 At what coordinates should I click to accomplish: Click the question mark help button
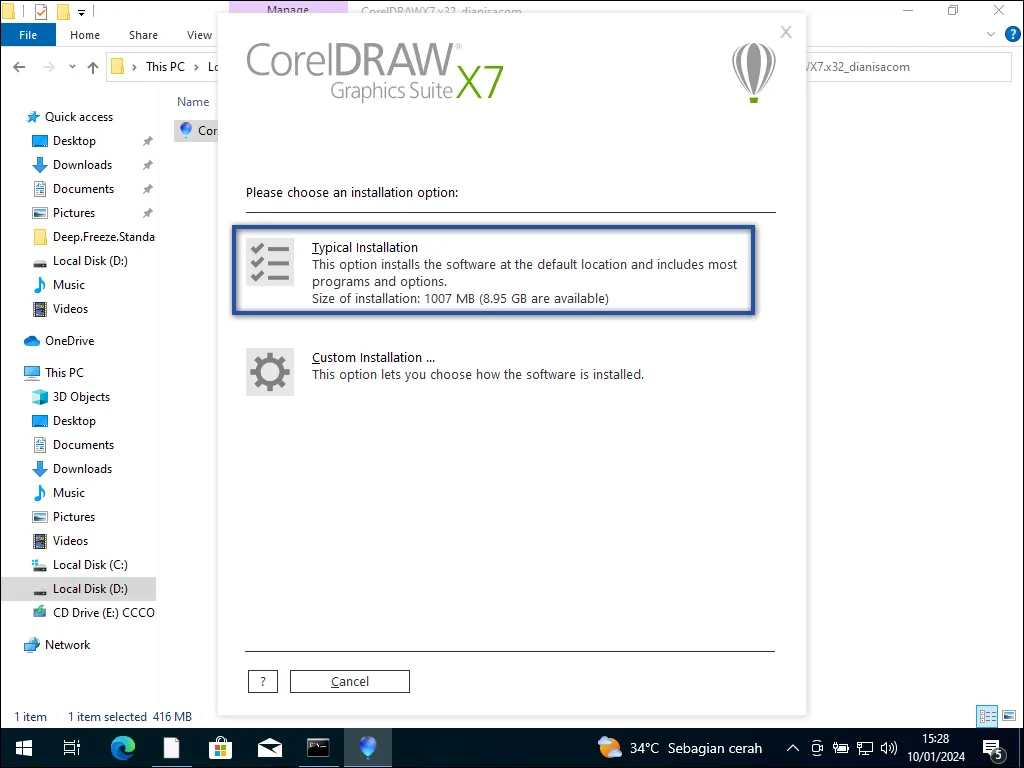tap(262, 681)
